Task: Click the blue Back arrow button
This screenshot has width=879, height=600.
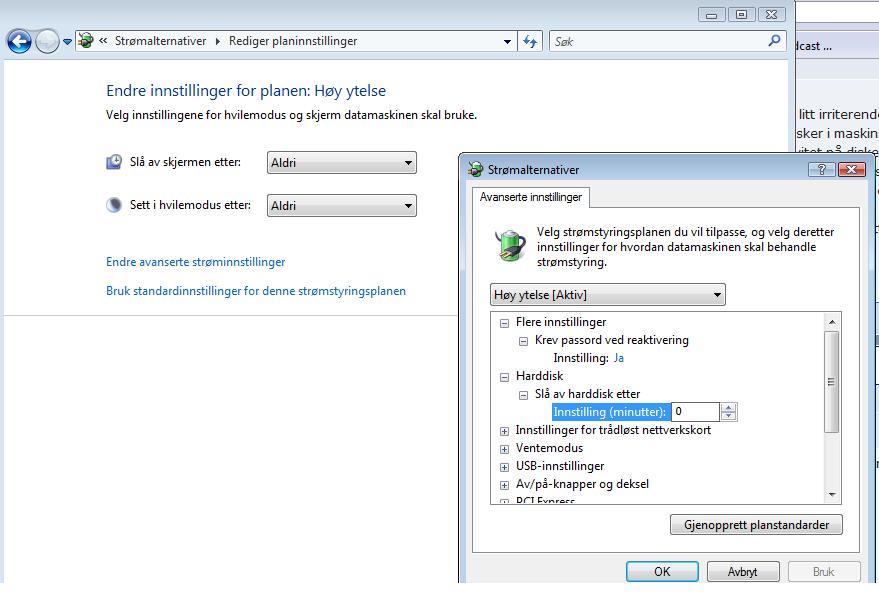Action: (x=19, y=41)
